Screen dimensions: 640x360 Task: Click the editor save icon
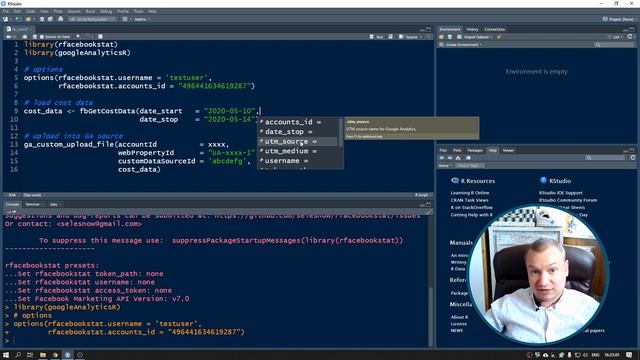(35, 37)
